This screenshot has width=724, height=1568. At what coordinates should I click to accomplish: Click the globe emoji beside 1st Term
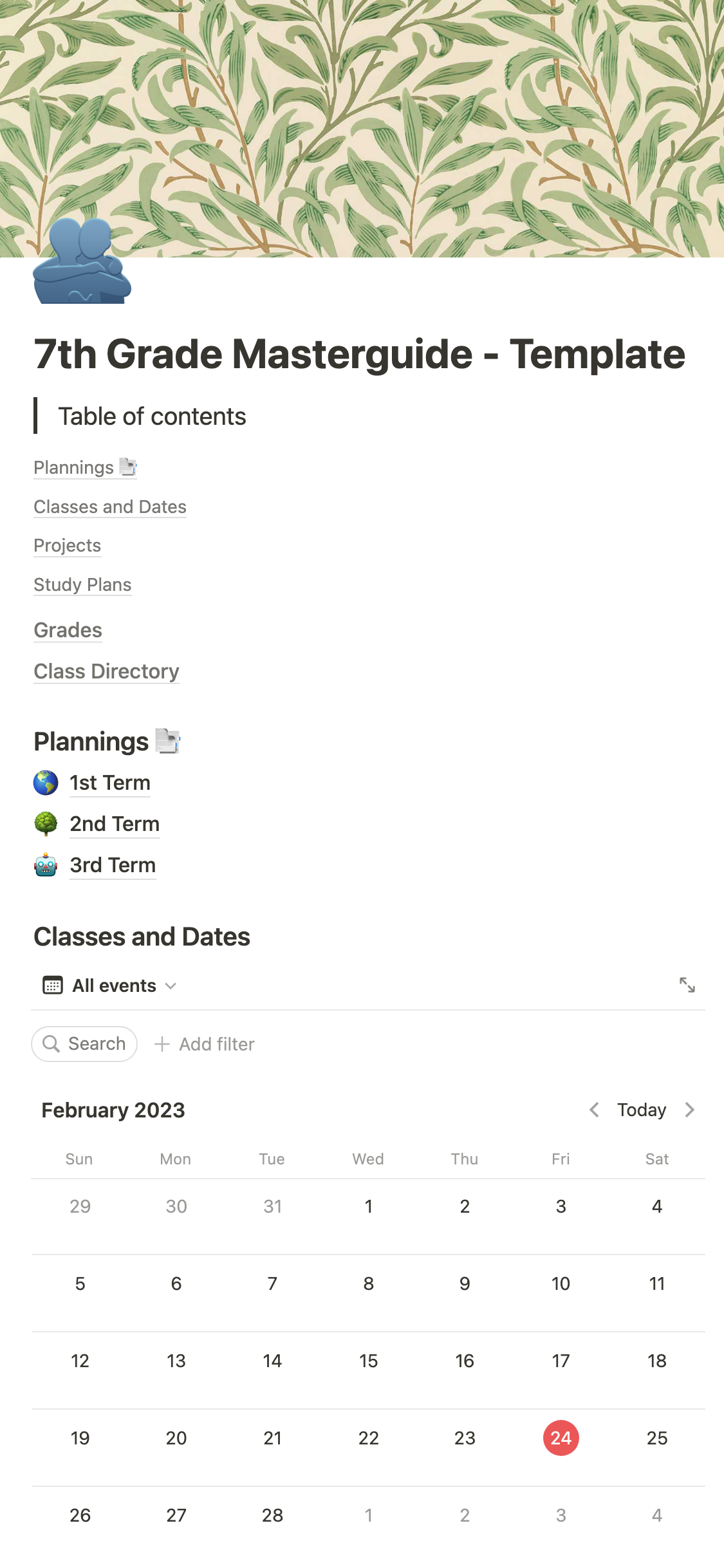tap(46, 783)
